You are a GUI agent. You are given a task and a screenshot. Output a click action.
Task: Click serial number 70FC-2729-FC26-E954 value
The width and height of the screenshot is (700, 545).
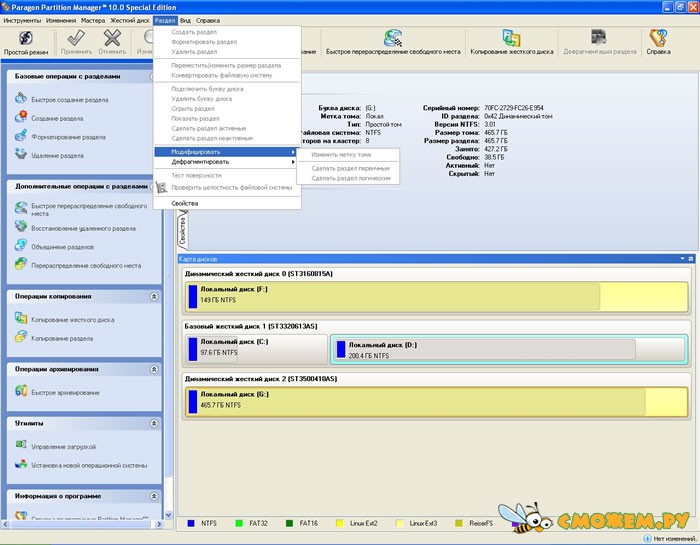coord(514,108)
